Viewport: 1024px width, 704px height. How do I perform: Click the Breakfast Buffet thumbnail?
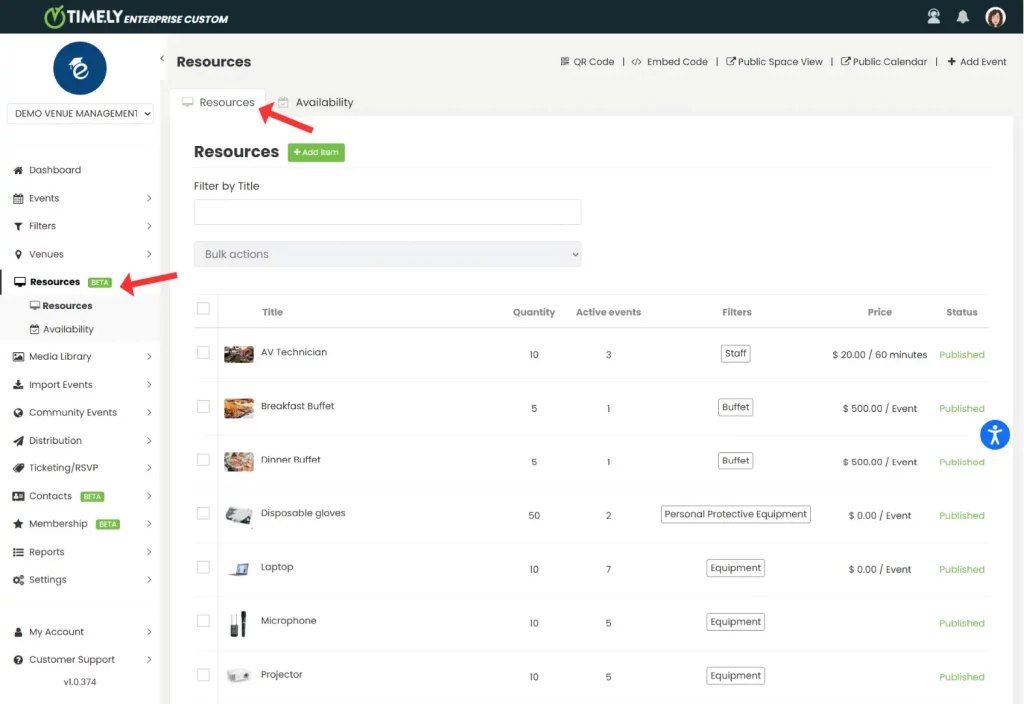click(238, 408)
